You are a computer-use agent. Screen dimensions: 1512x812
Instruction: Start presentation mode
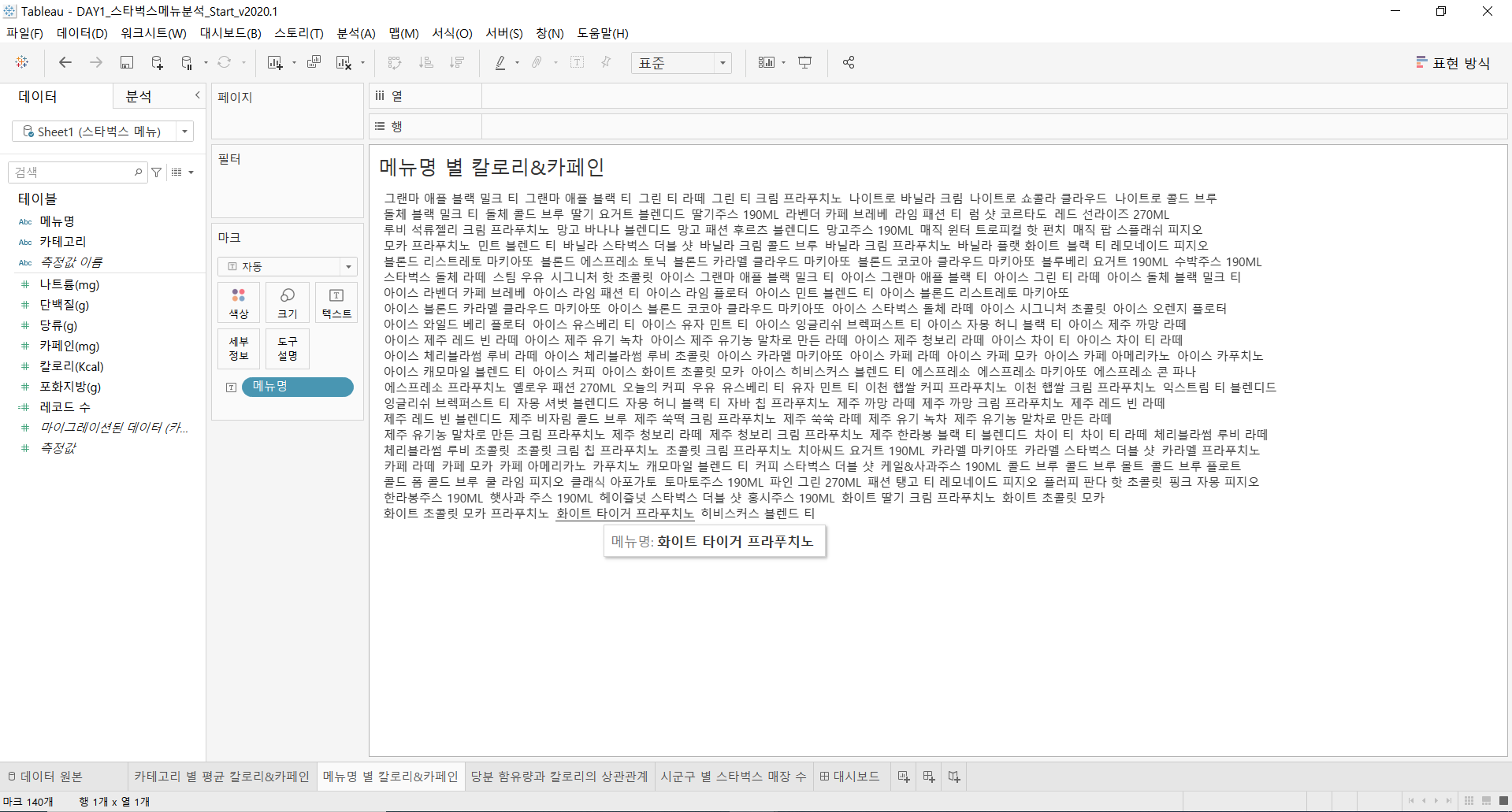coord(805,62)
